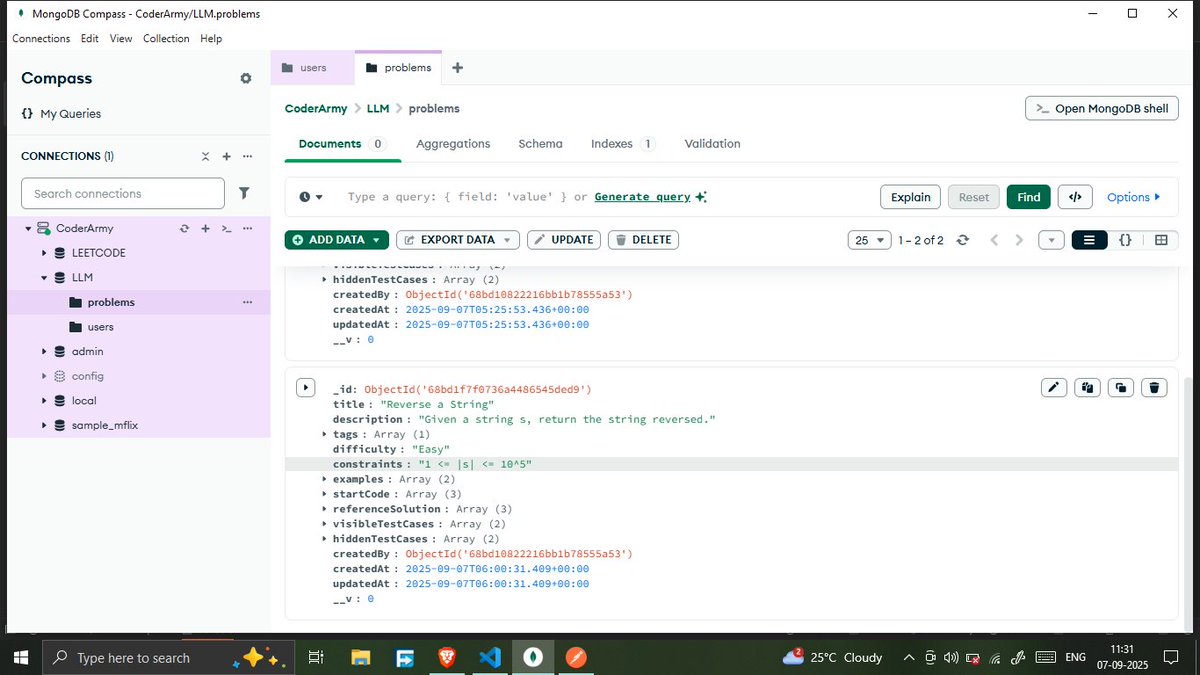This screenshot has height=675, width=1200.
Task: Open Brave browser from the taskbar
Action: point(446,657)
